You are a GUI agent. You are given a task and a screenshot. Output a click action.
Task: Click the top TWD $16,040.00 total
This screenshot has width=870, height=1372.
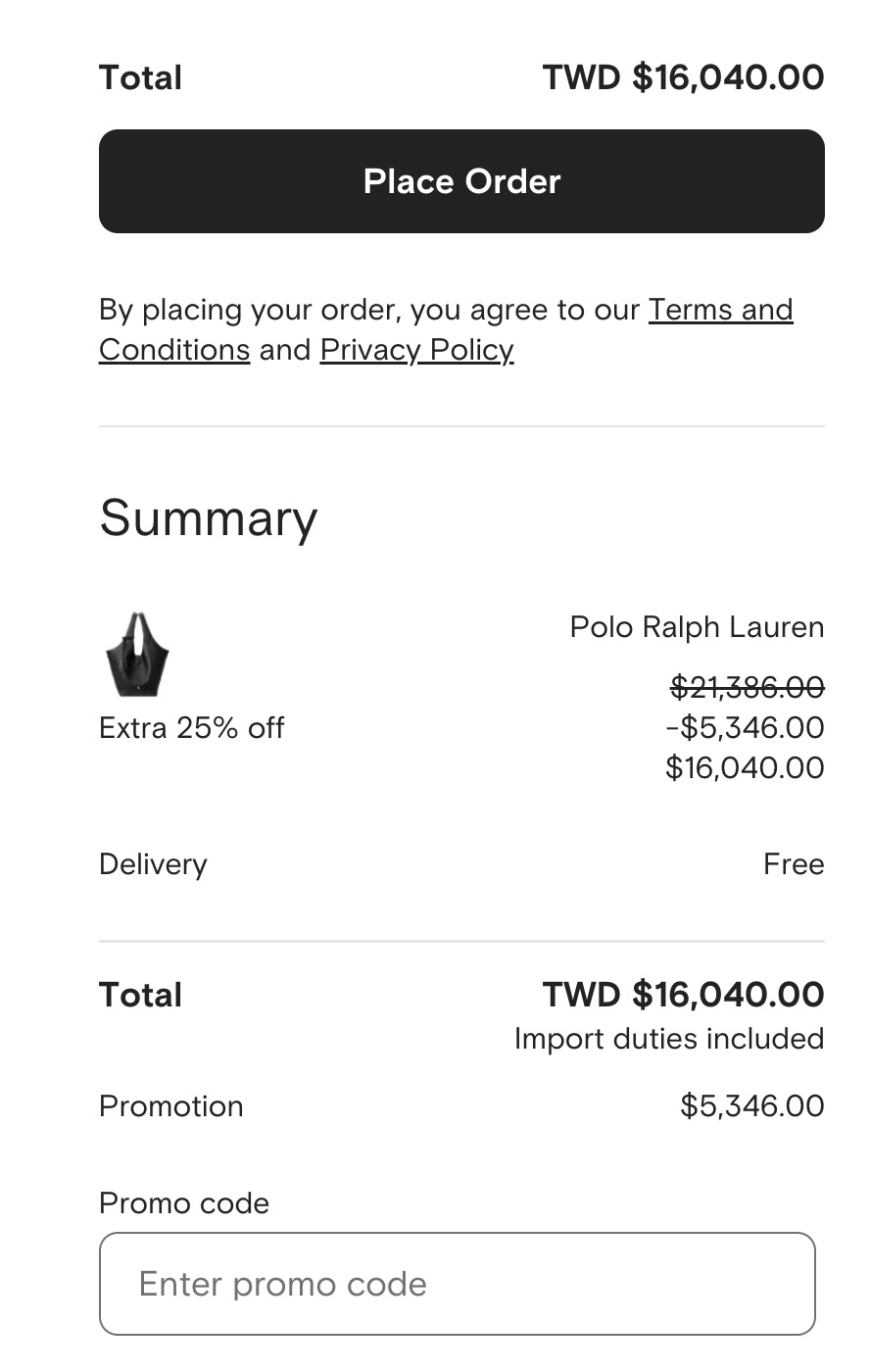[x=683, y=77]
